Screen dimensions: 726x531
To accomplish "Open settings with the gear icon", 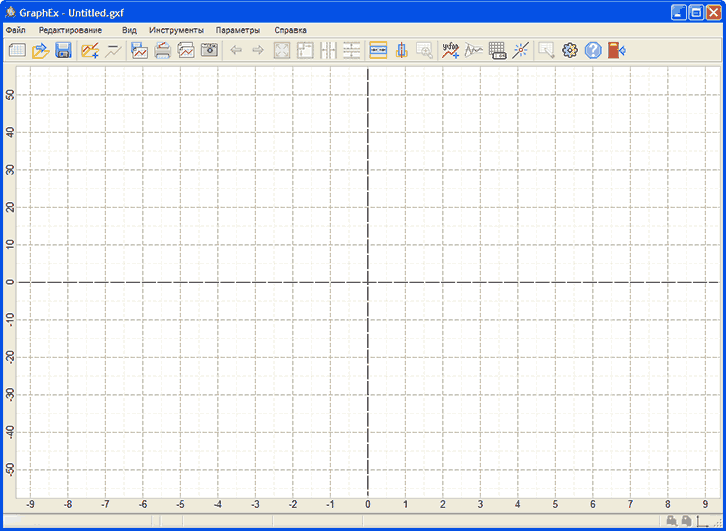I will click(x=570, y=50).
